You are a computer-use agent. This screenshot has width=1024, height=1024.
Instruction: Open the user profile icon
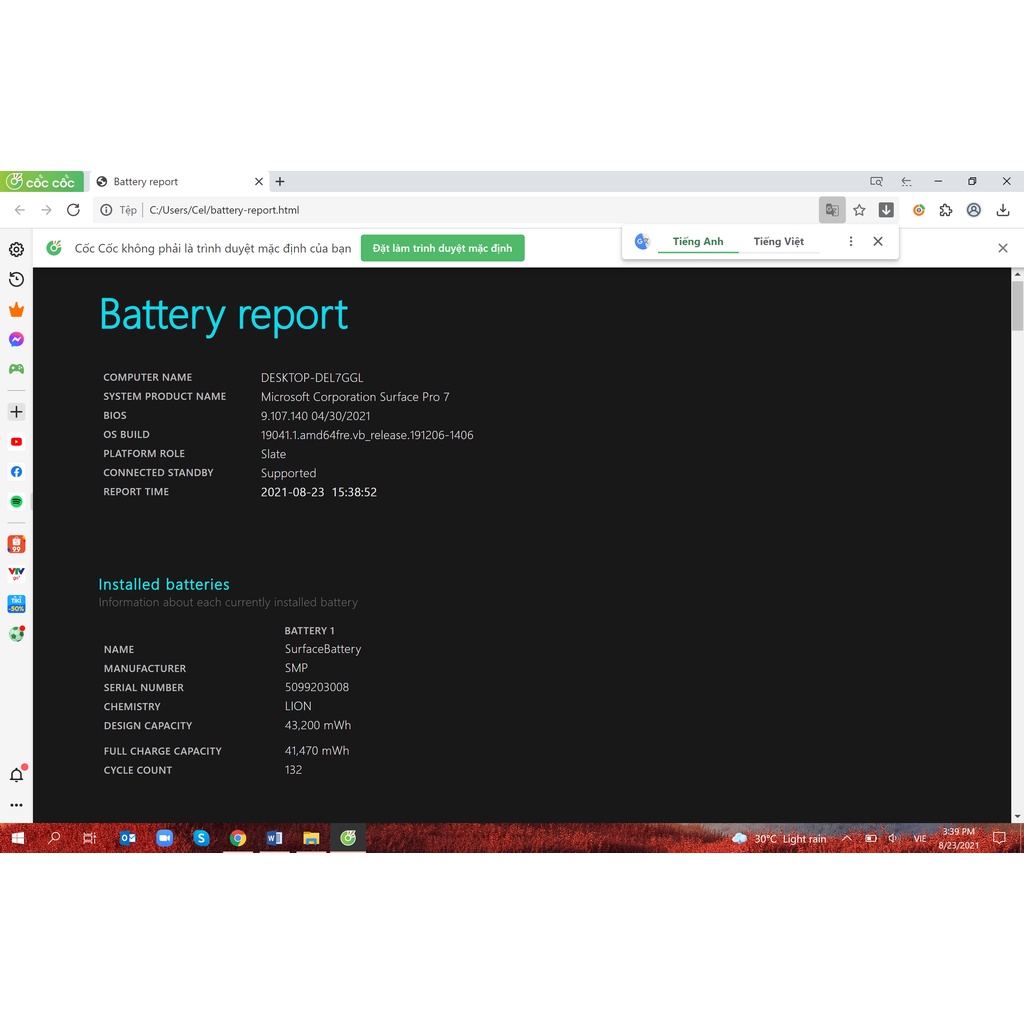(x=974, y=210)
